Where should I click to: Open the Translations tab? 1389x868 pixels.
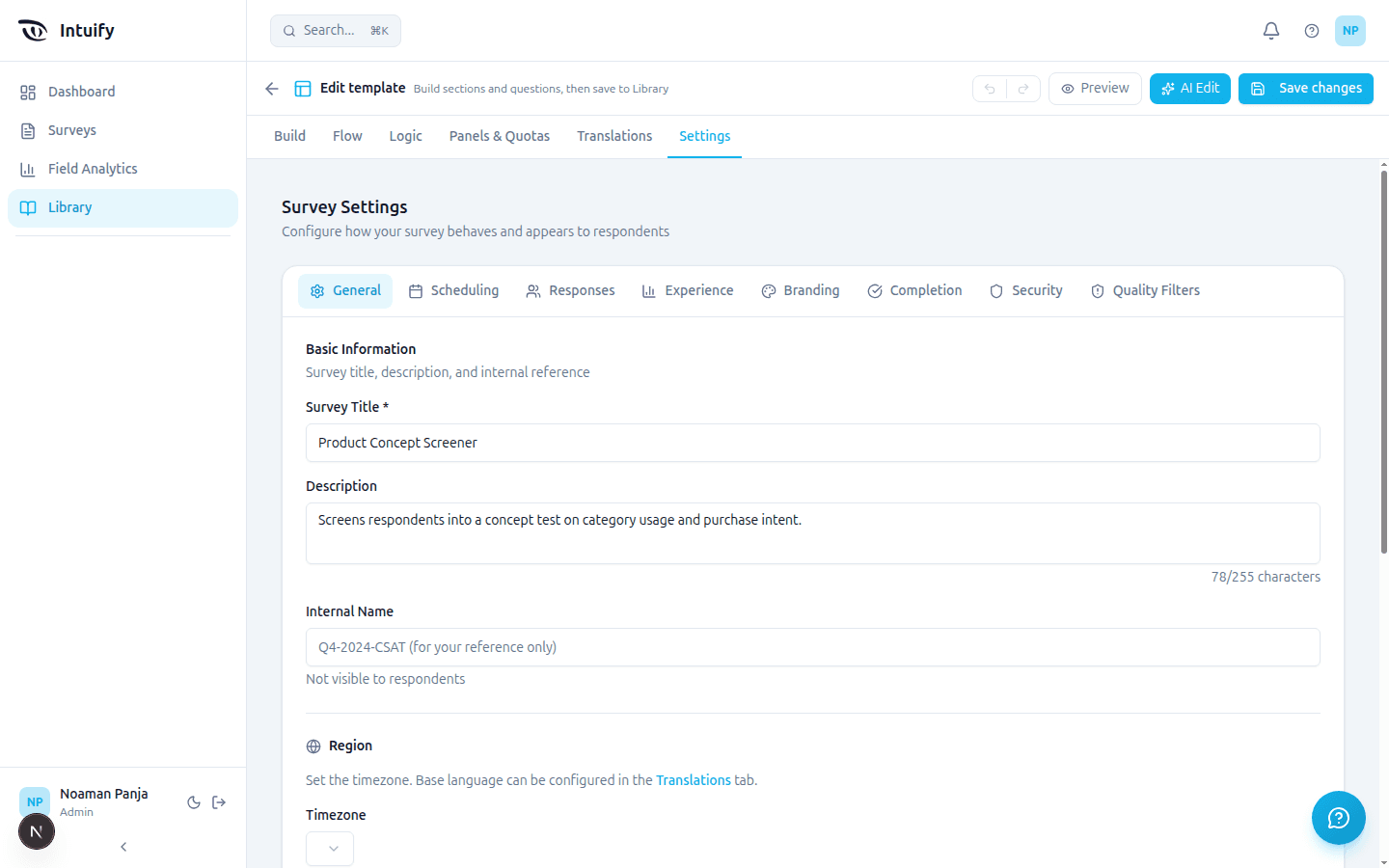pyautogui.click(x=614, y=136)
